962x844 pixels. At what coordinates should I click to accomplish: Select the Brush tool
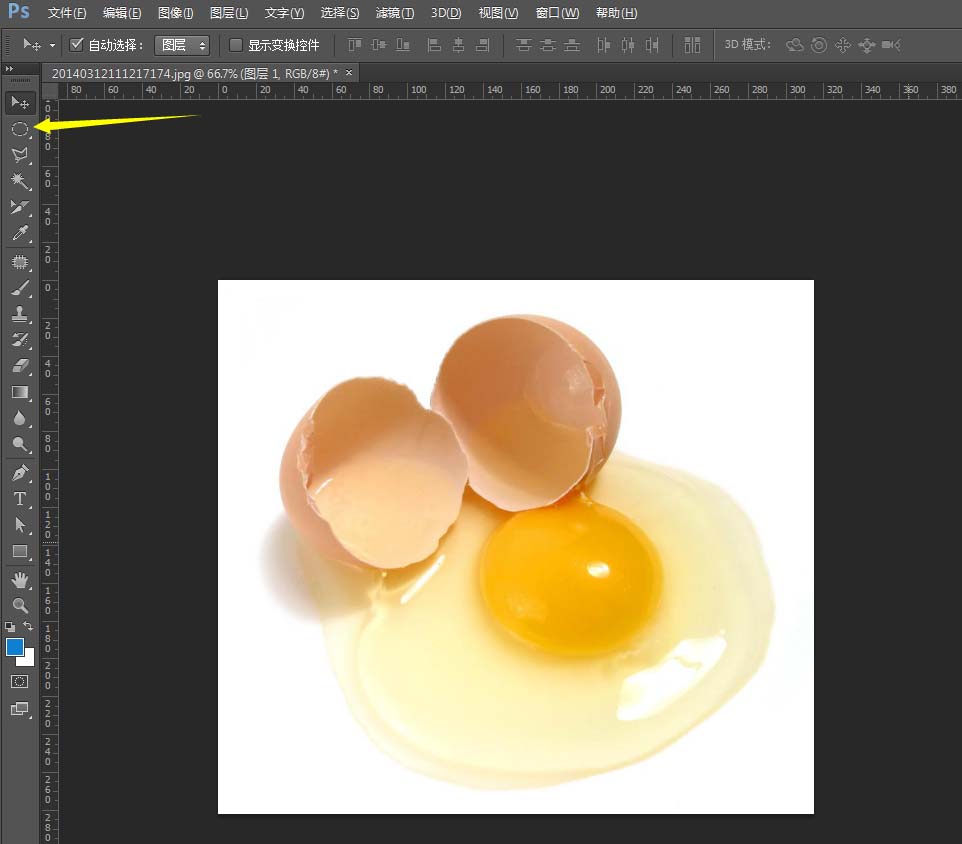tap(19, 288)
